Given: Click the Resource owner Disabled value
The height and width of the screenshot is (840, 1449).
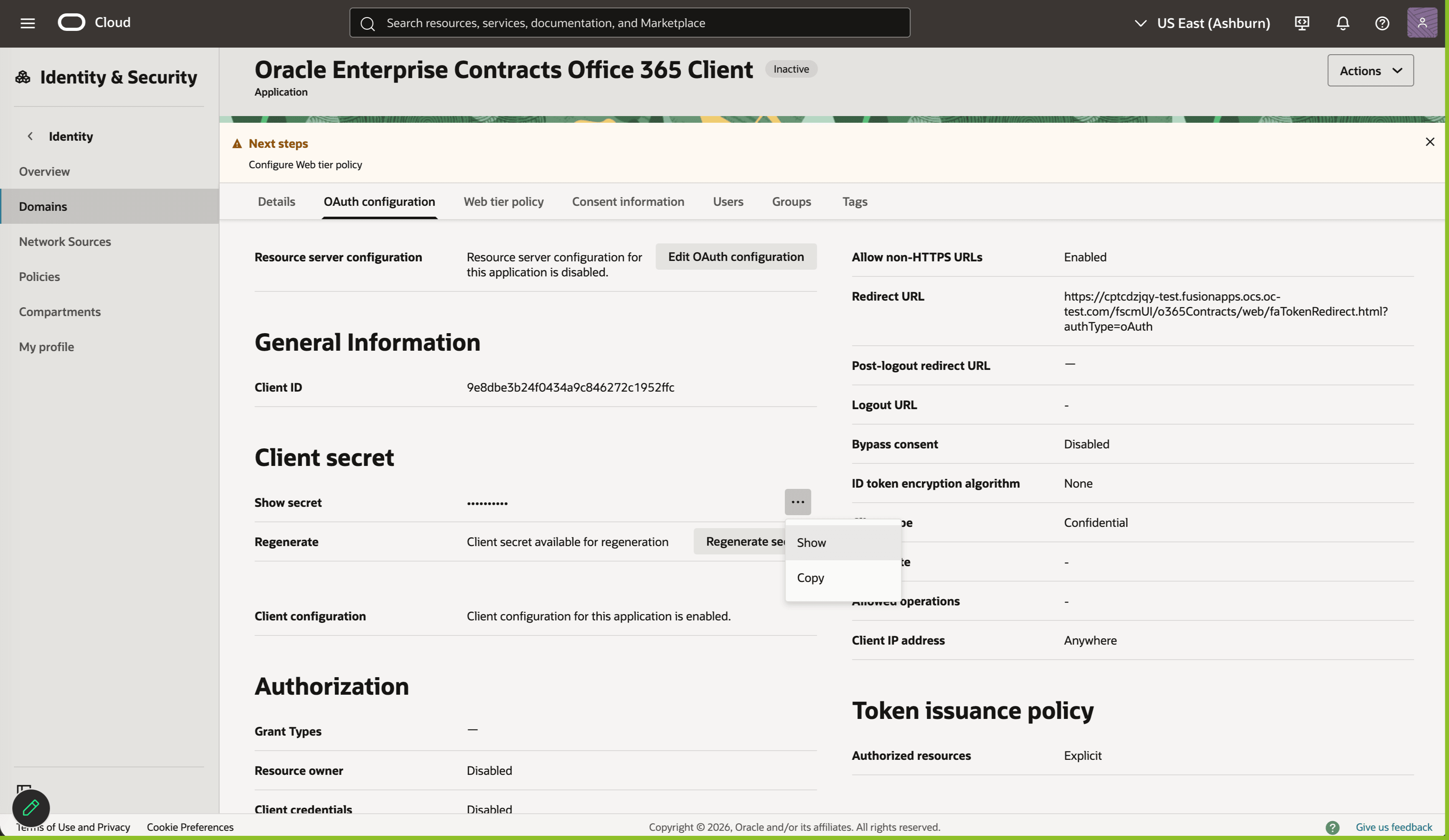Looking at the screenshot, I should (x=489, y=771).
